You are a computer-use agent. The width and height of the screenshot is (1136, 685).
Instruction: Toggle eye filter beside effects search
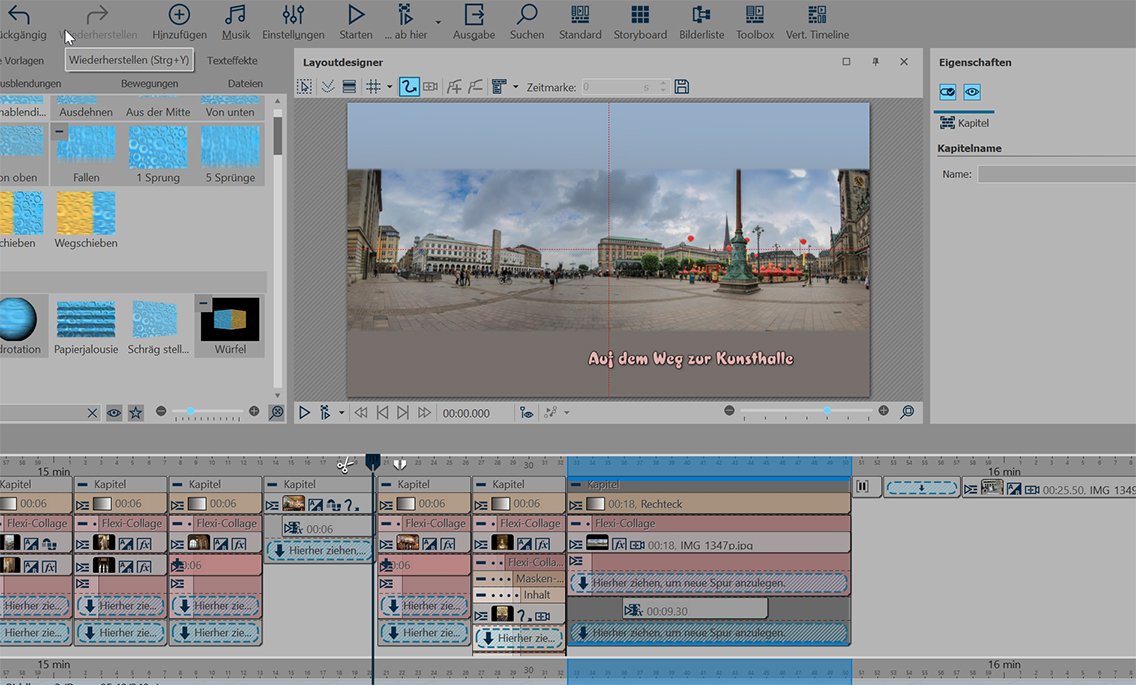(114, 412)
